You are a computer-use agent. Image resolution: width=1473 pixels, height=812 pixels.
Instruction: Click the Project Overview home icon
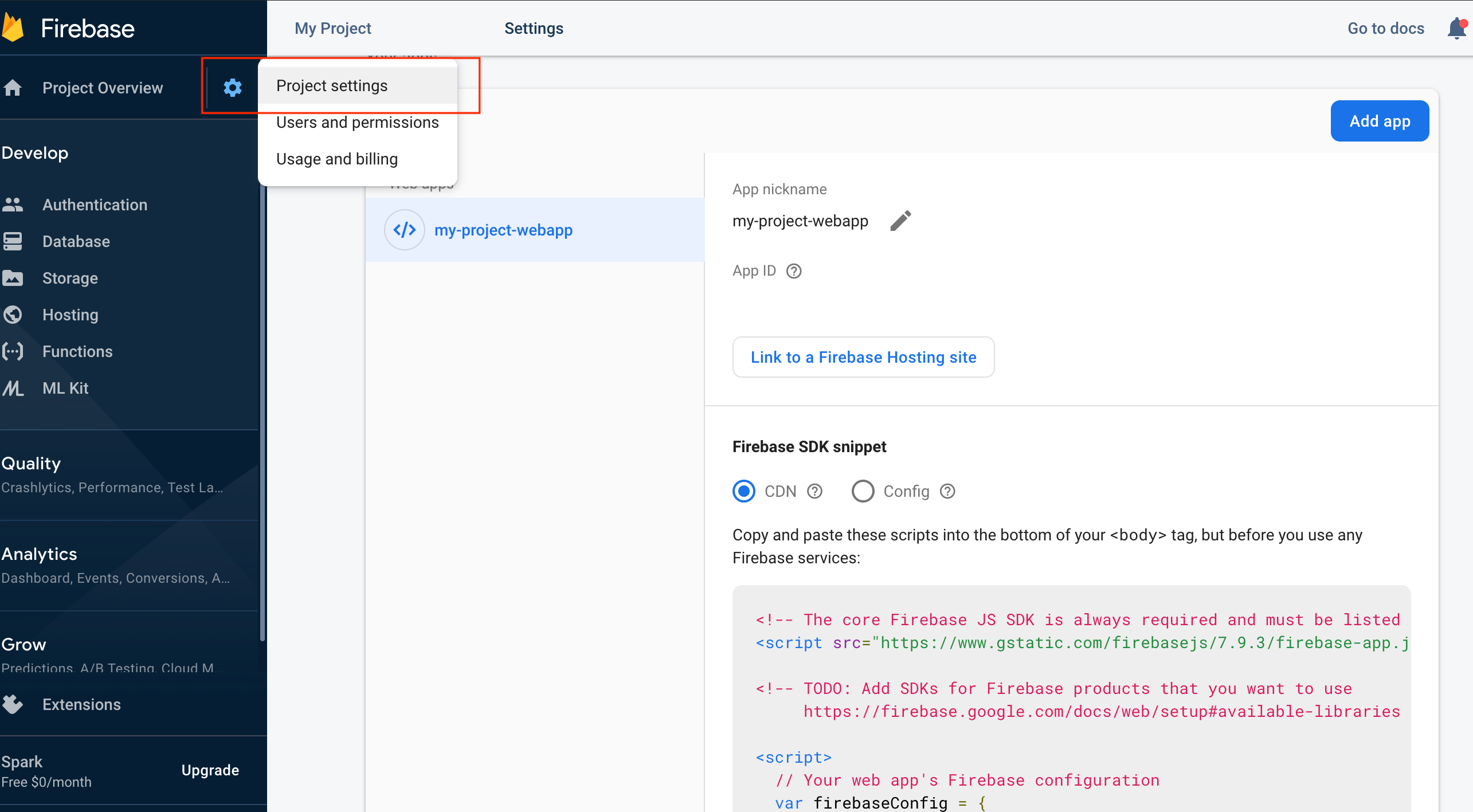13,88
